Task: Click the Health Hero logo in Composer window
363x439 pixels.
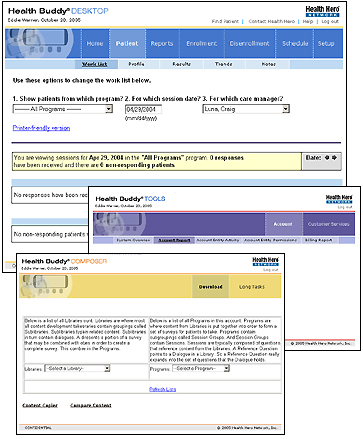Action: tap(265, 262)
